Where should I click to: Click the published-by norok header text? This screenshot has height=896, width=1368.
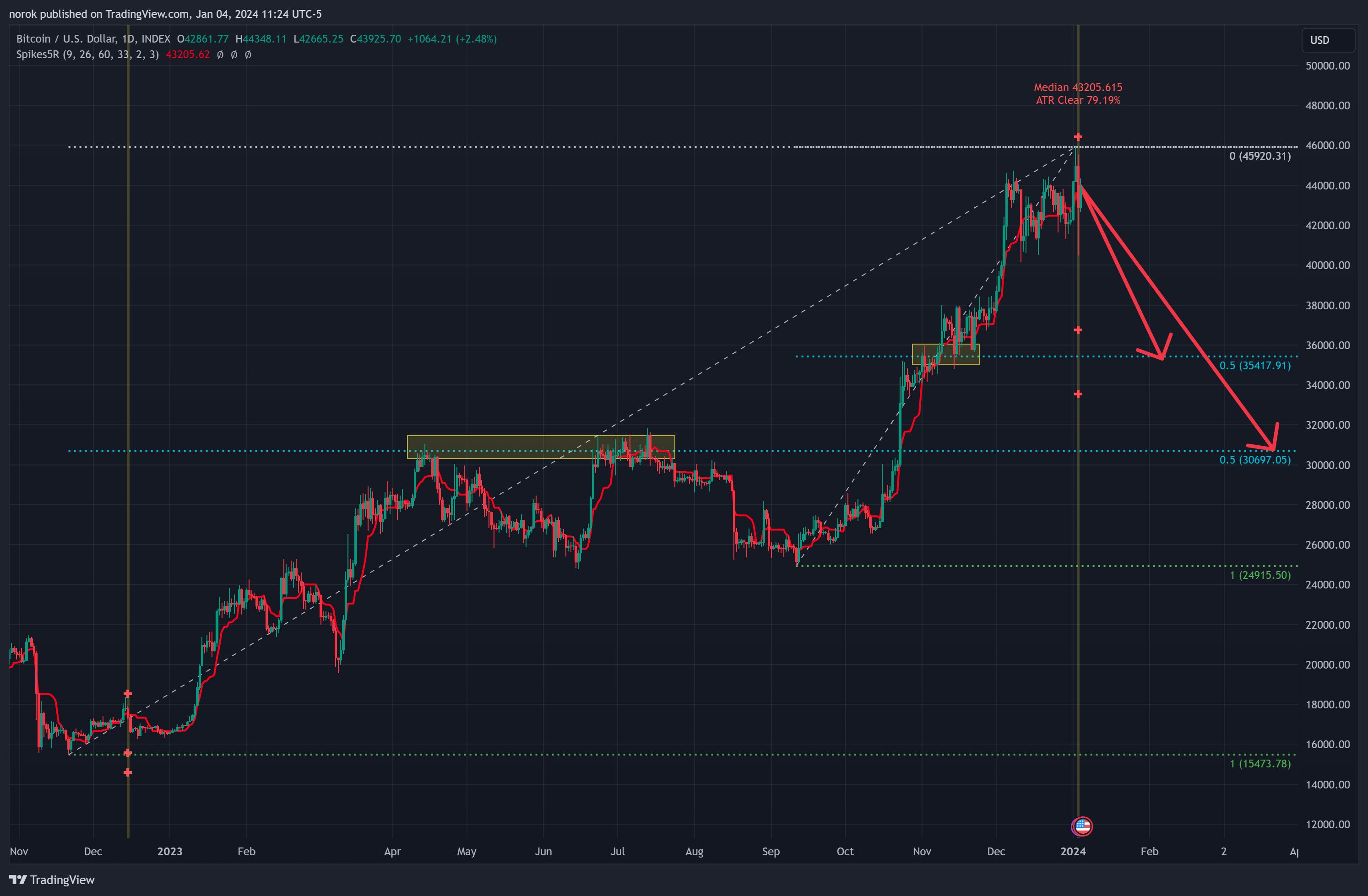tap(165, 14)
